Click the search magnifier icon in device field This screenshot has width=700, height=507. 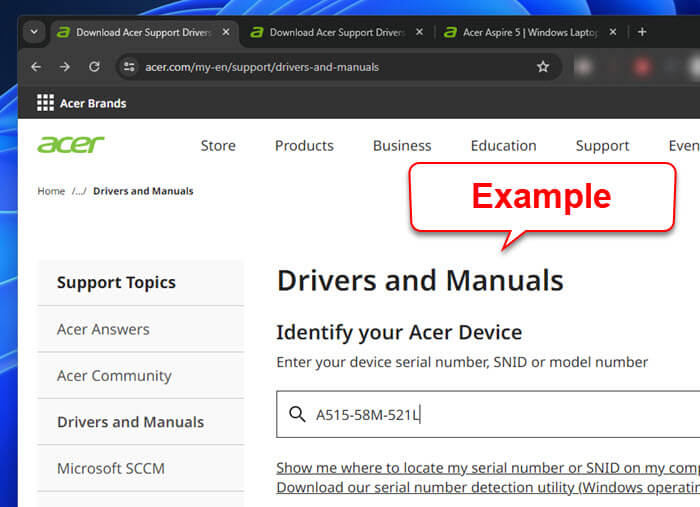(297, 414)
